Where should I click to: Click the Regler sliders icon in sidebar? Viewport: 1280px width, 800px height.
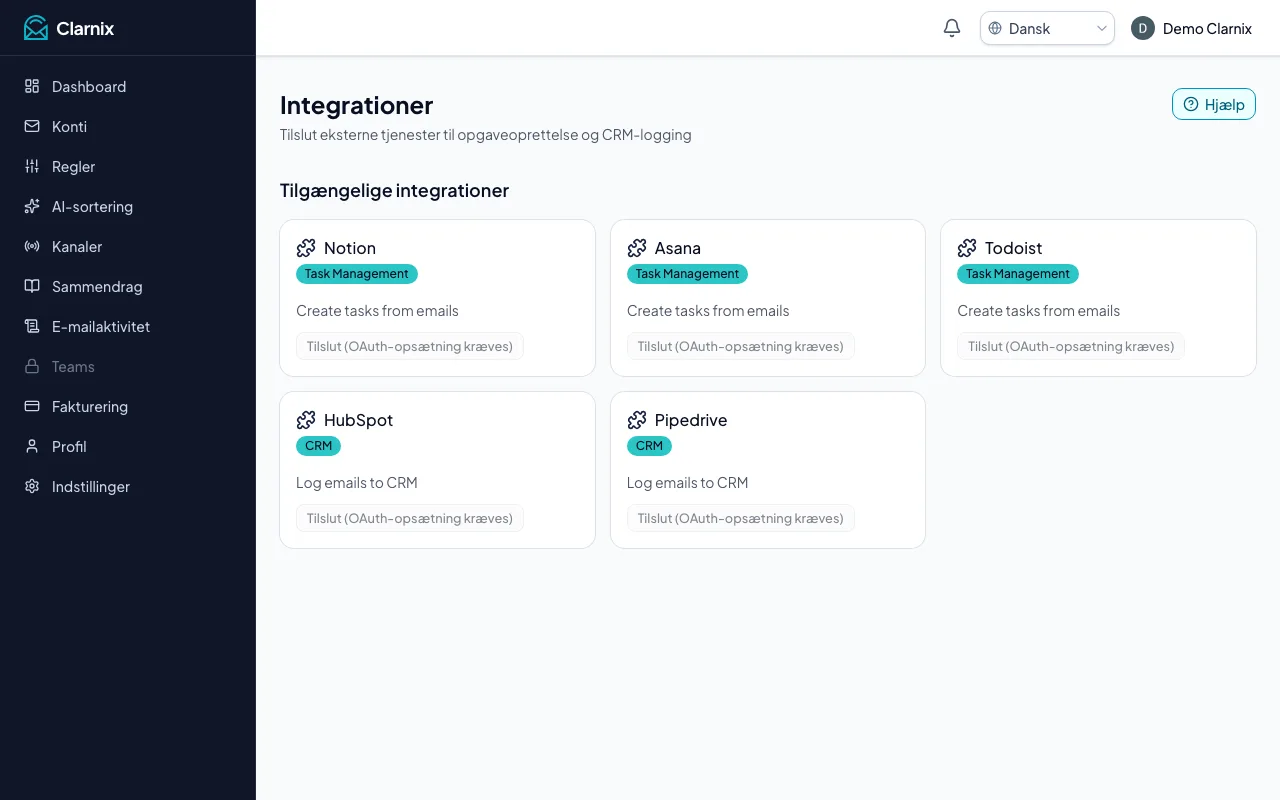click(32, 166)
